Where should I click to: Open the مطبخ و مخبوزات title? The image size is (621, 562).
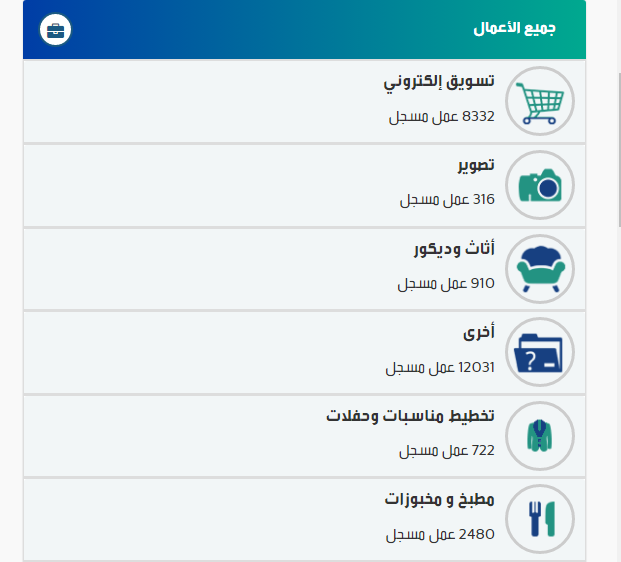[x=440, y=499]
